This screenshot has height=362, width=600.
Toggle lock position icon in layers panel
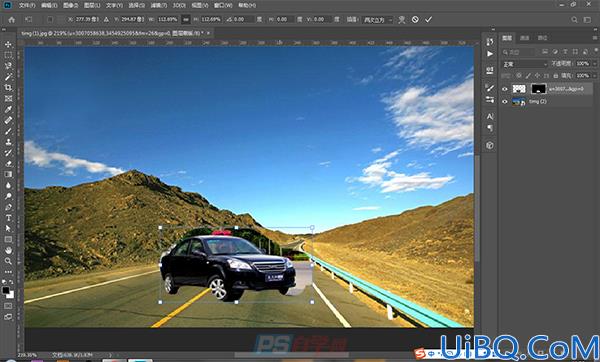pos(537,76)
